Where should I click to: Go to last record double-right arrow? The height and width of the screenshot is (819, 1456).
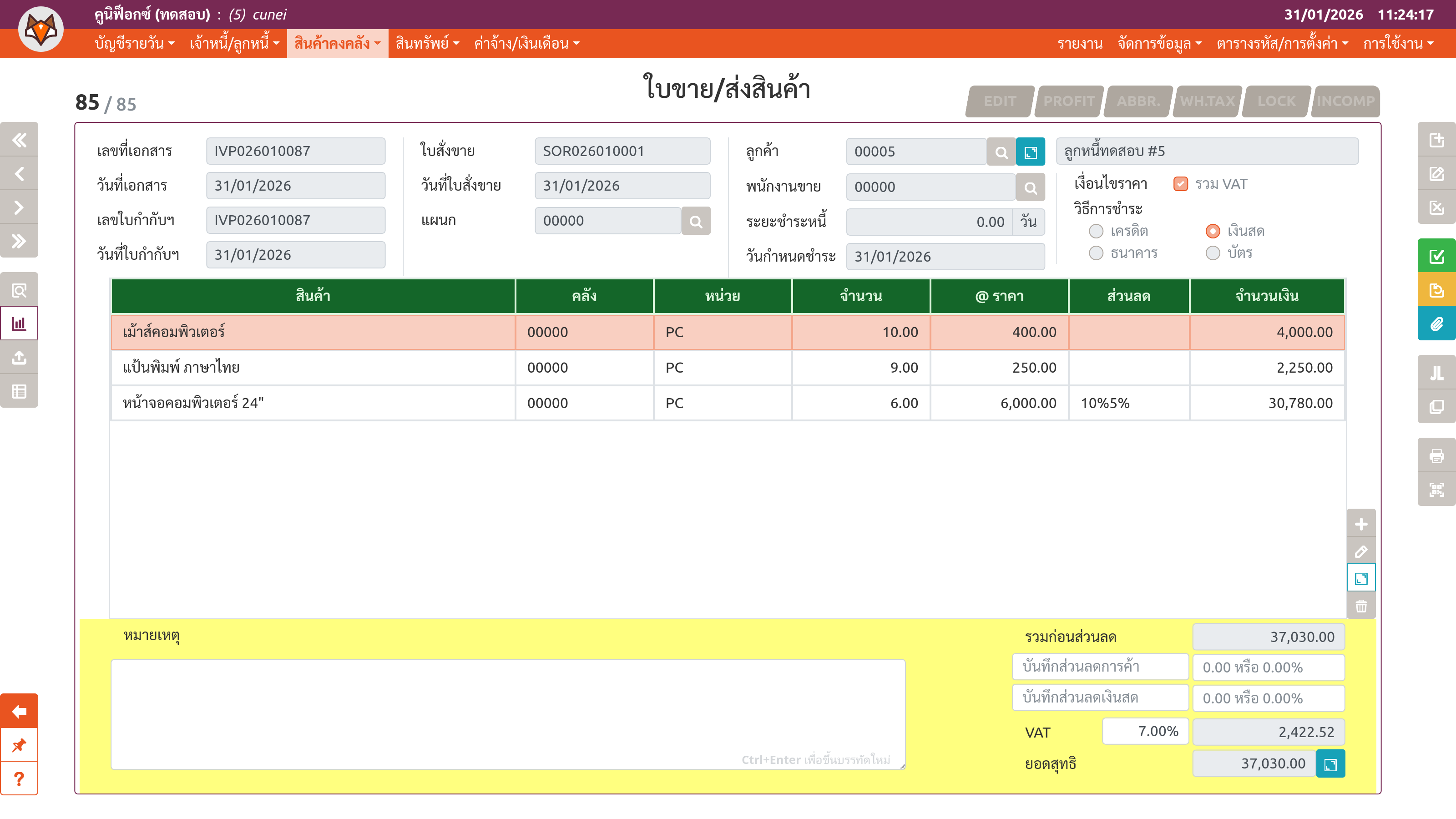(19, 241)
